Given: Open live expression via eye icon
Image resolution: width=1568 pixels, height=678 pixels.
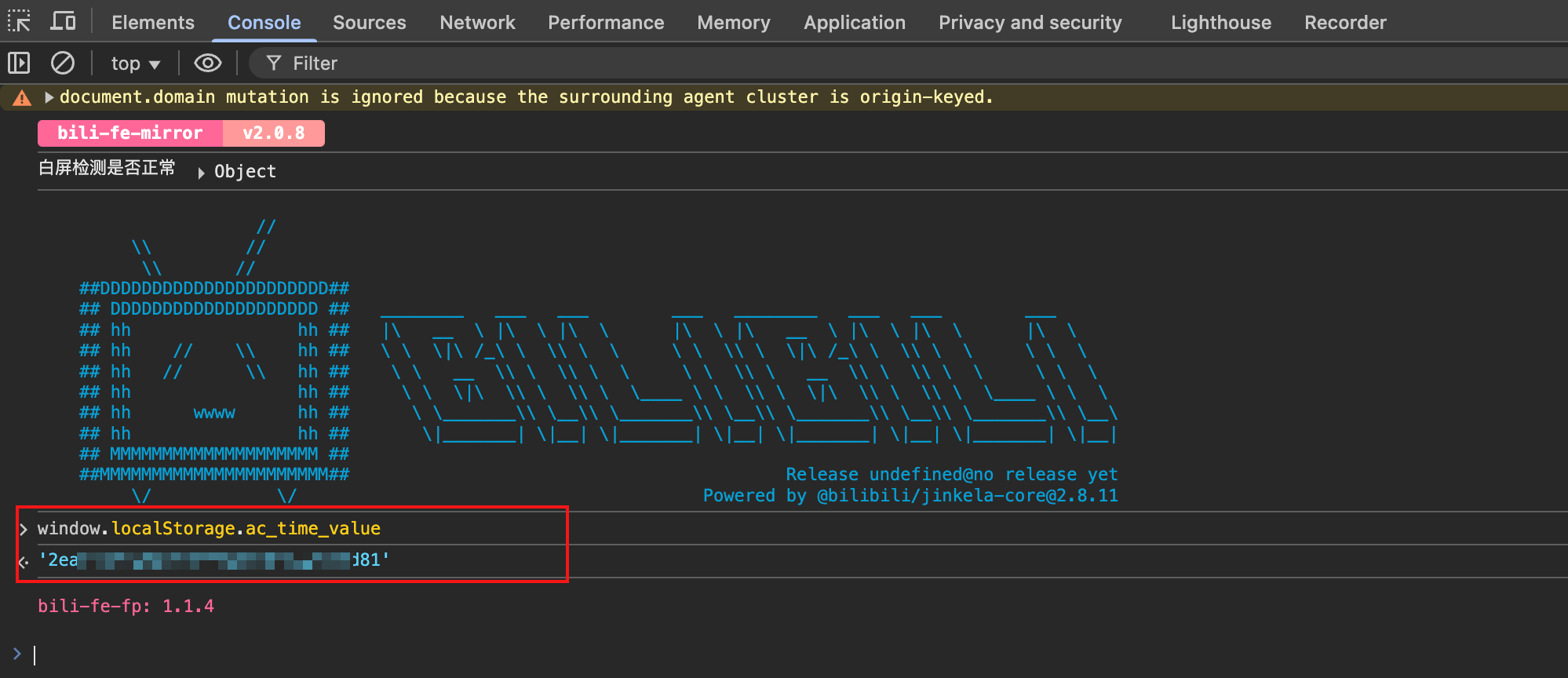Looking at the screenshot, I should tap(208, 63).
